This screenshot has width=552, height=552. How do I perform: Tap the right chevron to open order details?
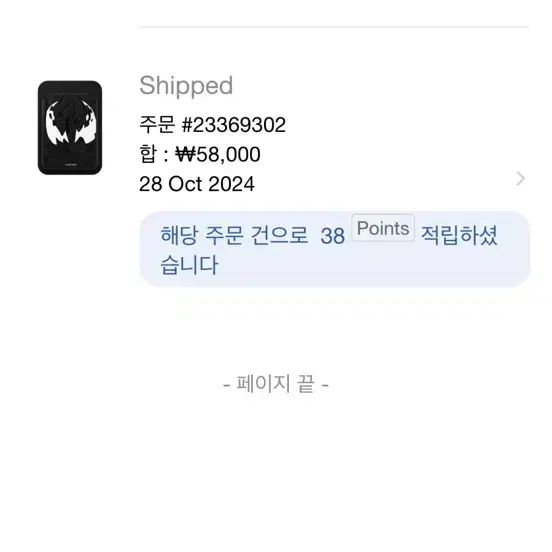coord(520,178)
